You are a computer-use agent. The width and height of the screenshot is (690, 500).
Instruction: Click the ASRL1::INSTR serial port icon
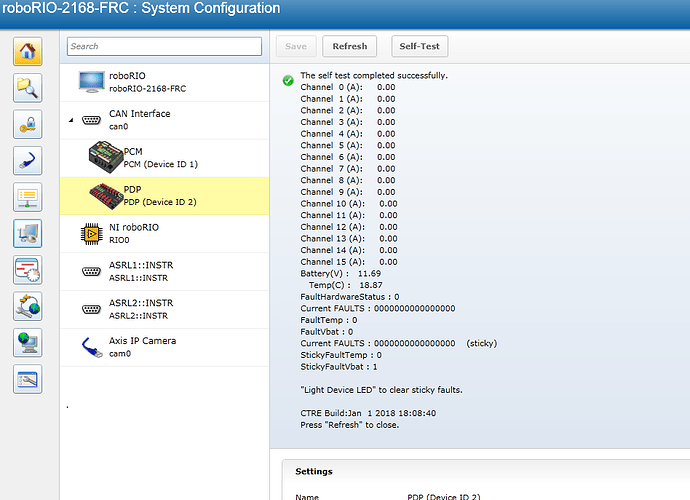(92, 272)
